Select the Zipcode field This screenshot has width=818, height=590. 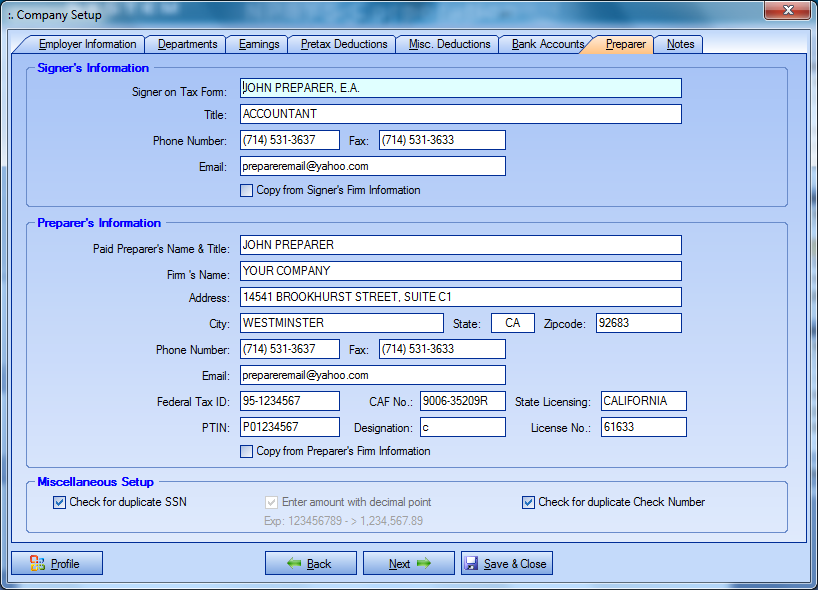(x=638, y=323)
